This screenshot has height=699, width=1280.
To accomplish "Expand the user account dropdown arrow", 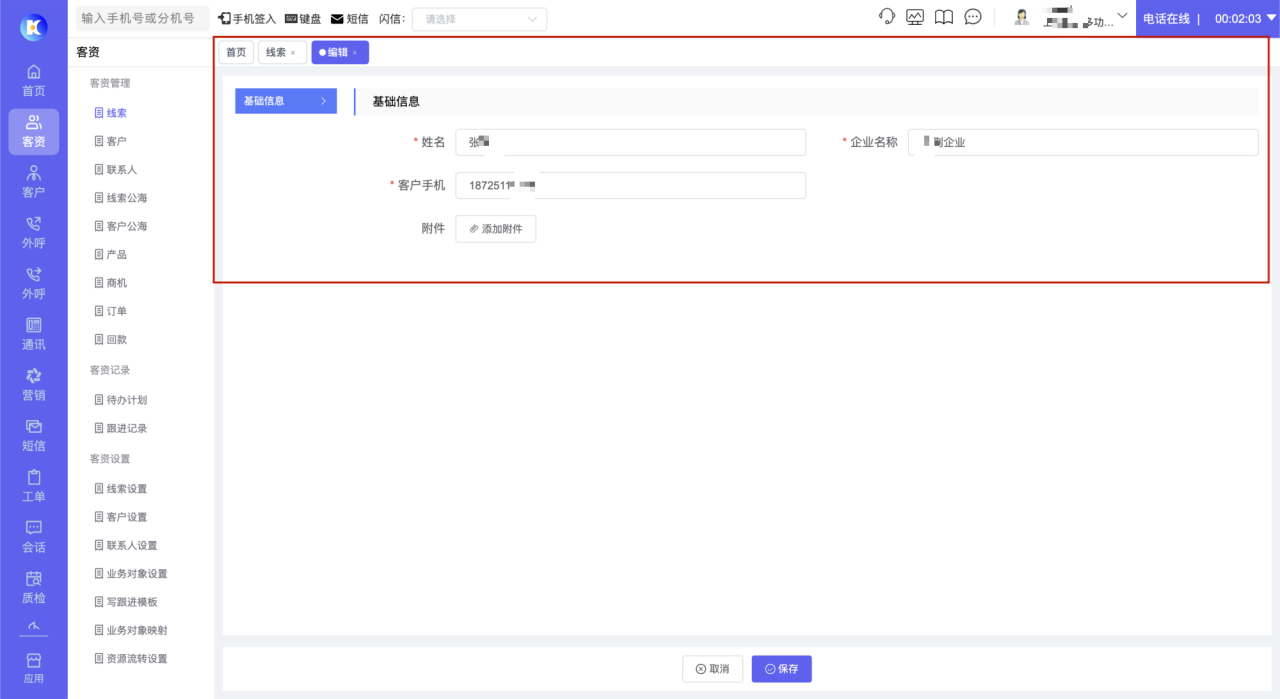I will (x=1122, y=17).
